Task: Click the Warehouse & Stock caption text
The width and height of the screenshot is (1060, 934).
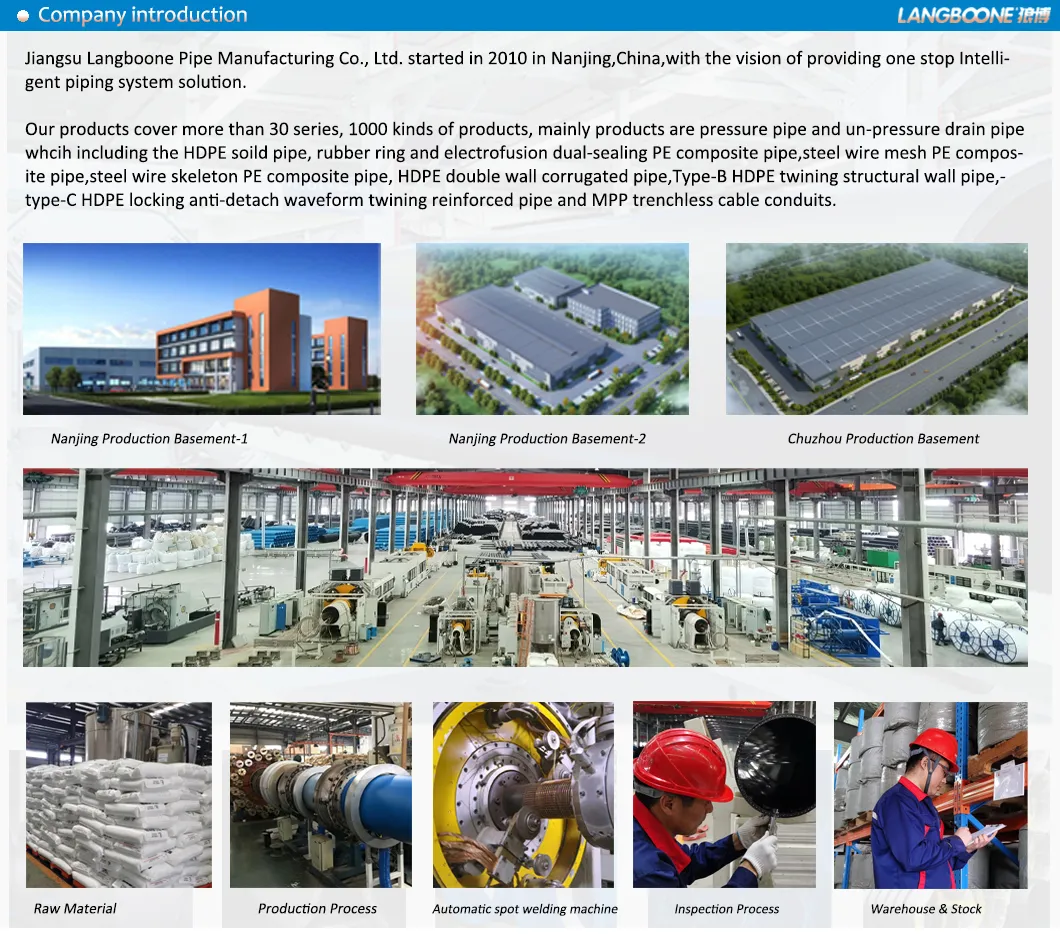Action: point(930,909)
